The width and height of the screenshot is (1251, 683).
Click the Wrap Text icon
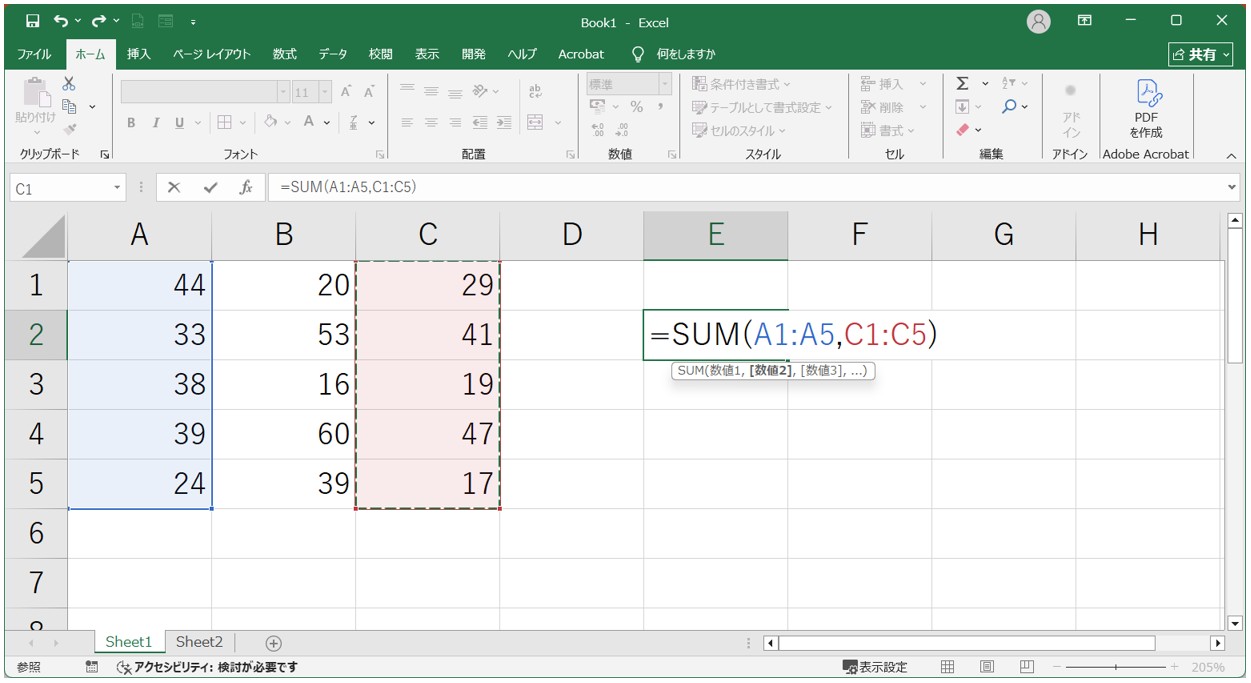pyautogui.click(x=535, y=91)
